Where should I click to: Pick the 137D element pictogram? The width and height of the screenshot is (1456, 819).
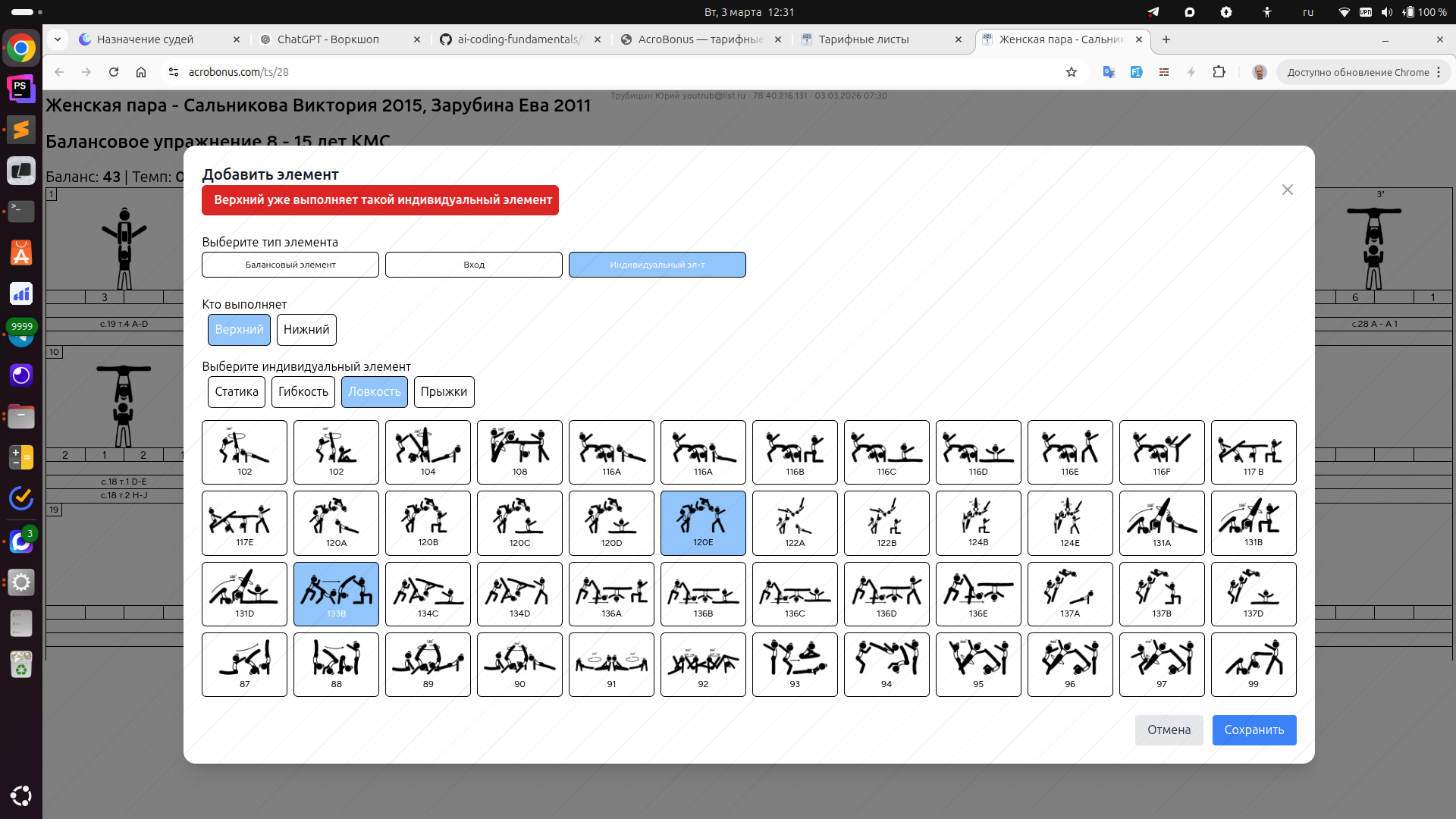(1253, 594)
